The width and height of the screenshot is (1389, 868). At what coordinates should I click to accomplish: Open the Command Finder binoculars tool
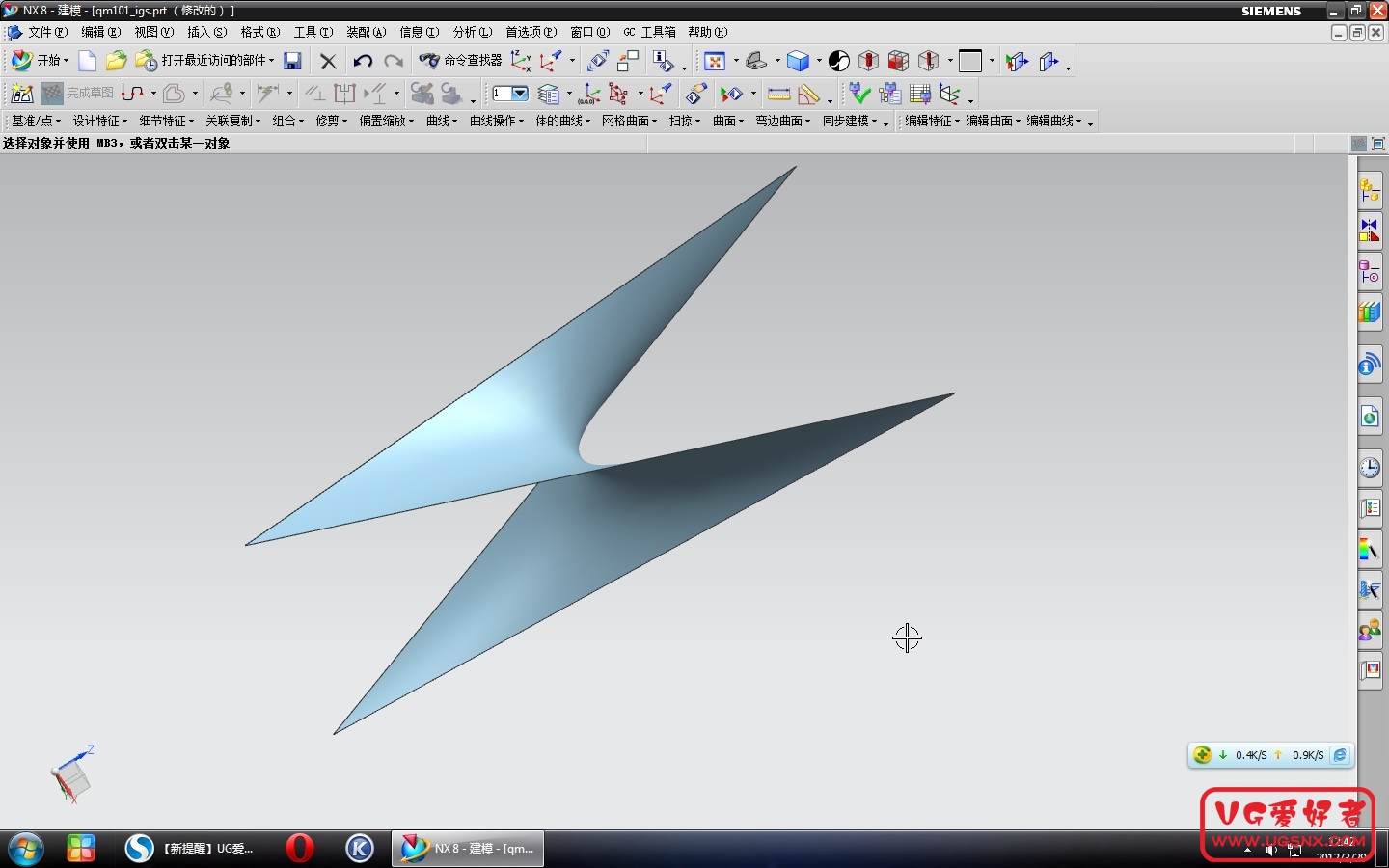460,61
